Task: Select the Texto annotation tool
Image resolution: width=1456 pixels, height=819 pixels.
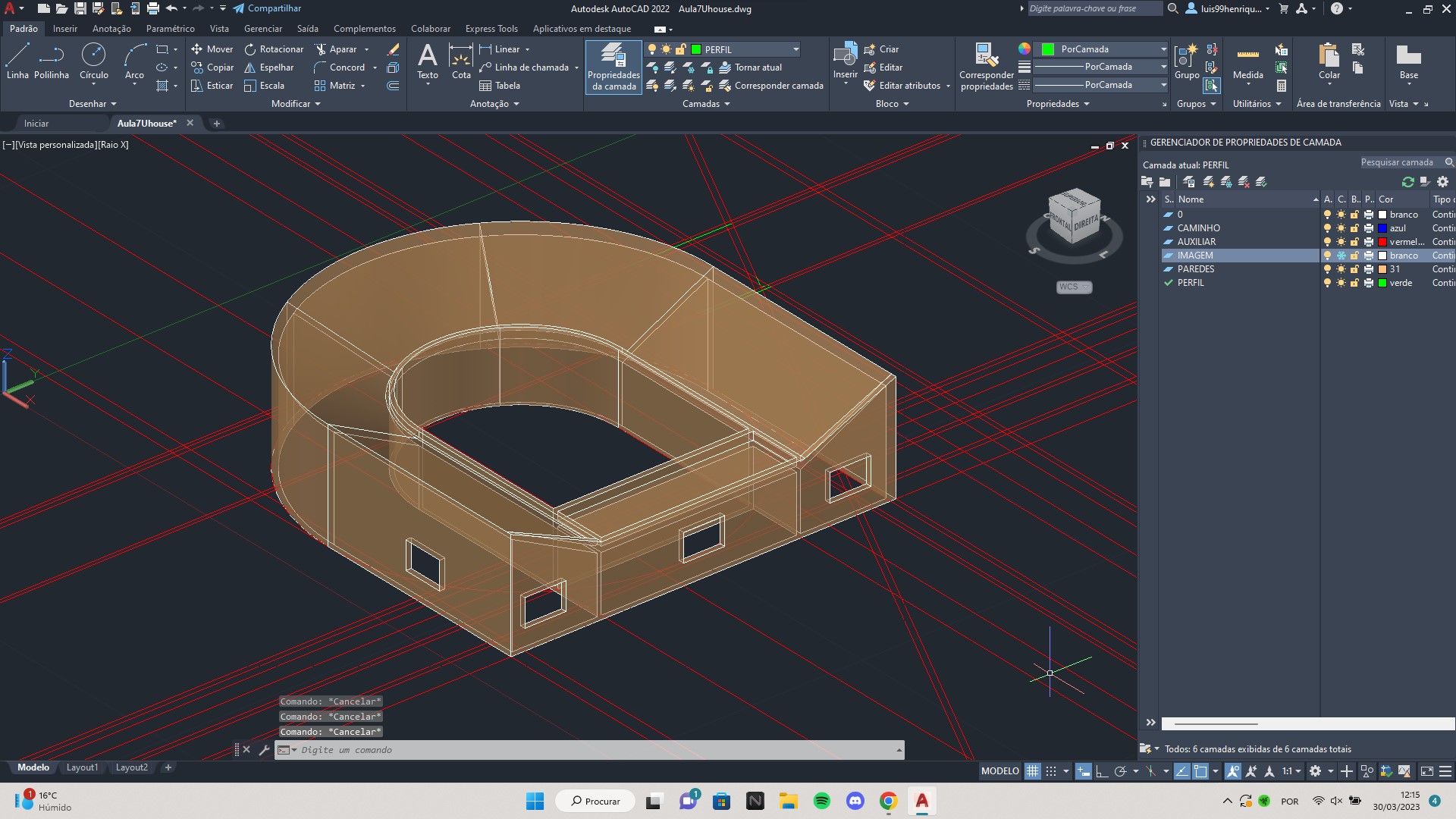Action: pyautogui.click(x=428, y=61)
